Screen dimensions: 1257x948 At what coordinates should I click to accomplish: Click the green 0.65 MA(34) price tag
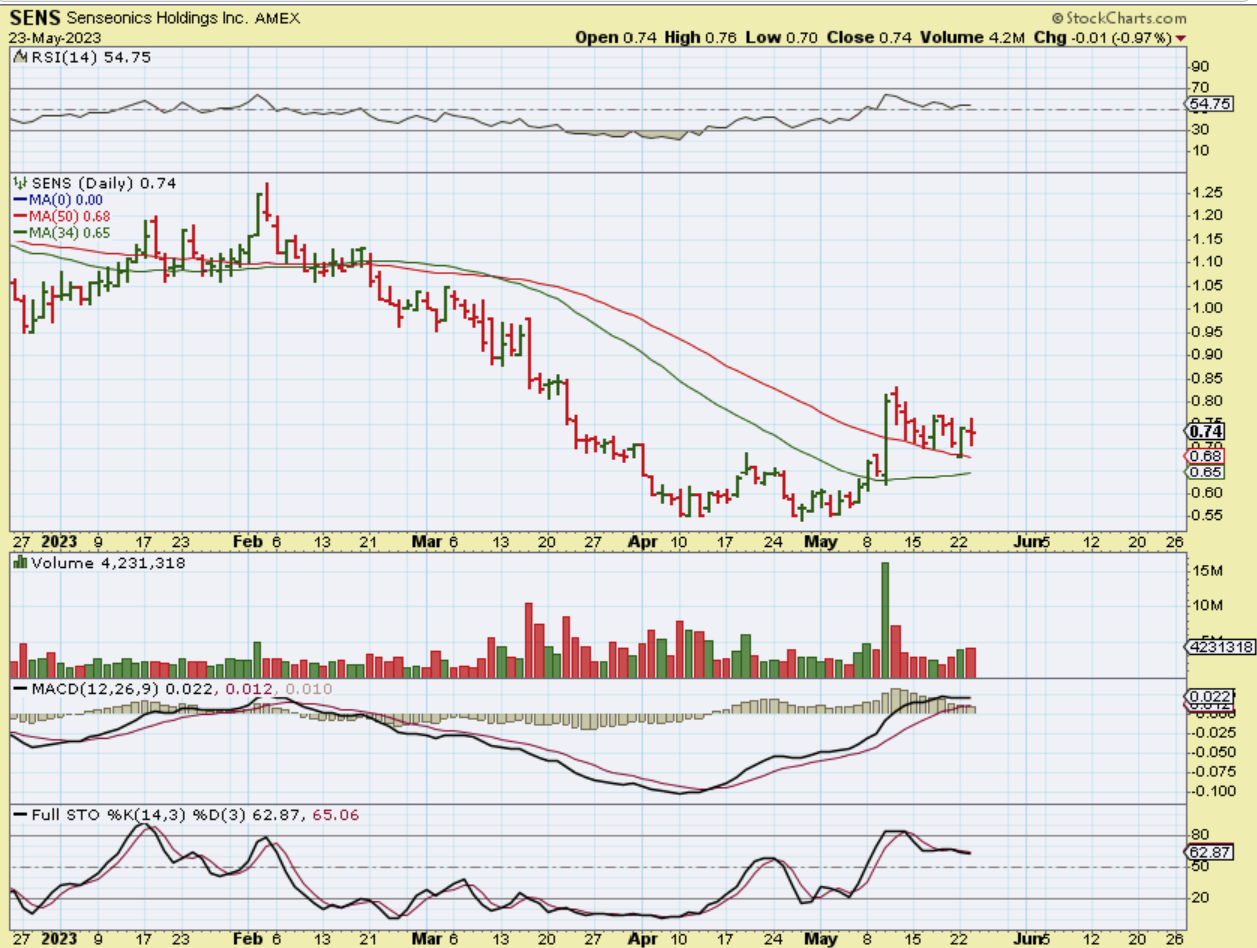1203,472
